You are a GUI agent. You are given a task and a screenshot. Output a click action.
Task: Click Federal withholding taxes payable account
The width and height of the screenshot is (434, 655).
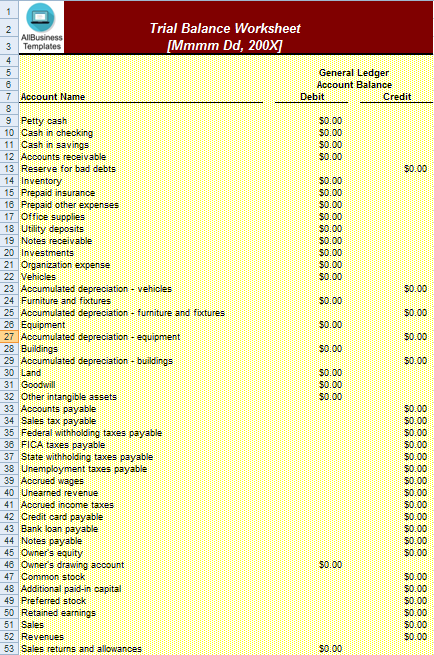tap(91, 433)
